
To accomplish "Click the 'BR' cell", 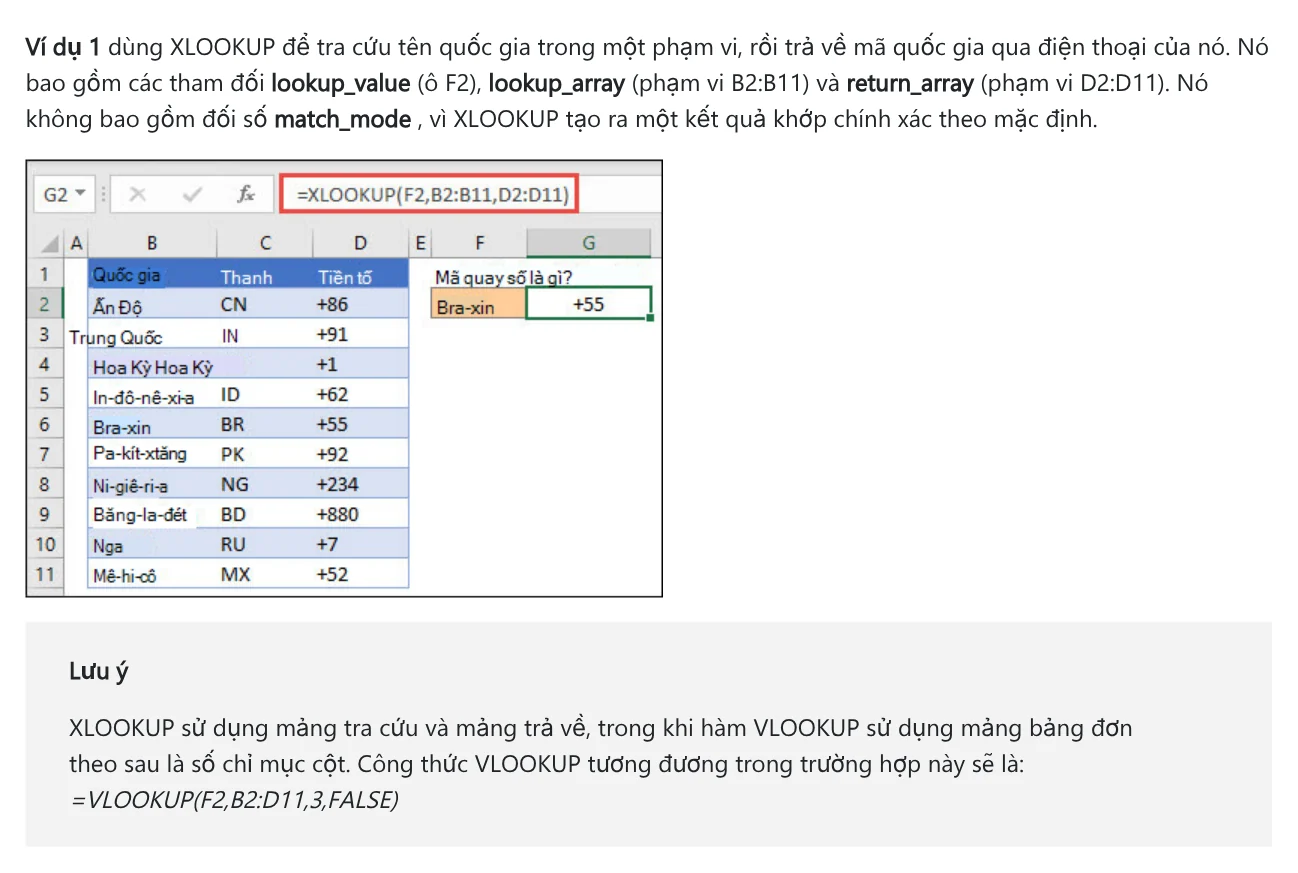I will [x=264, y=424].
